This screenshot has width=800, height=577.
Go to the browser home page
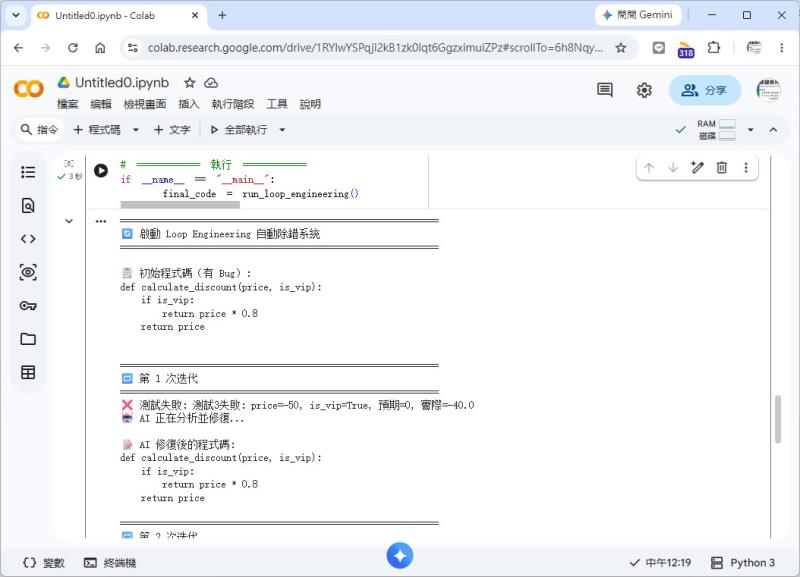(x=100, y=48)
